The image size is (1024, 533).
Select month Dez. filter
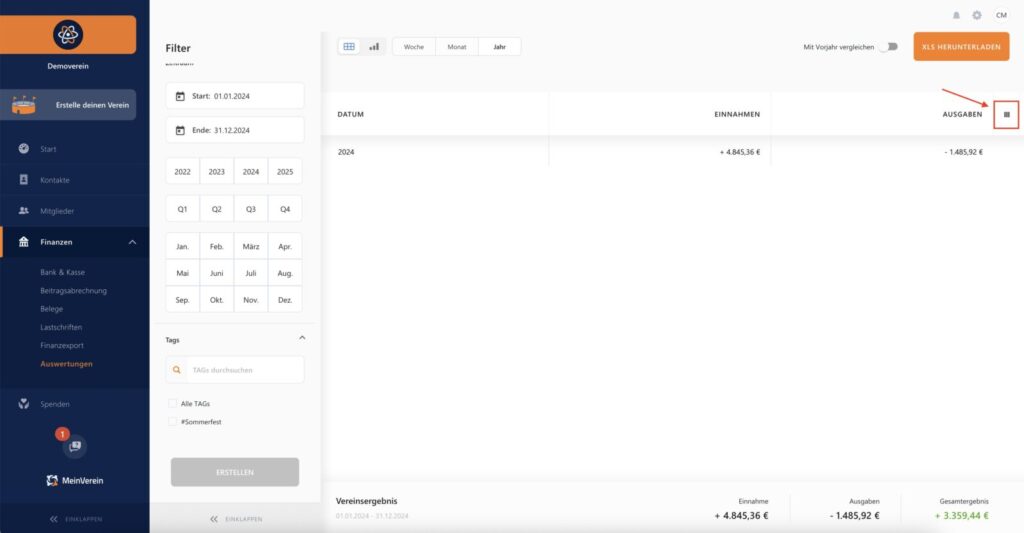pyautogui.click(x=285, y=300)
